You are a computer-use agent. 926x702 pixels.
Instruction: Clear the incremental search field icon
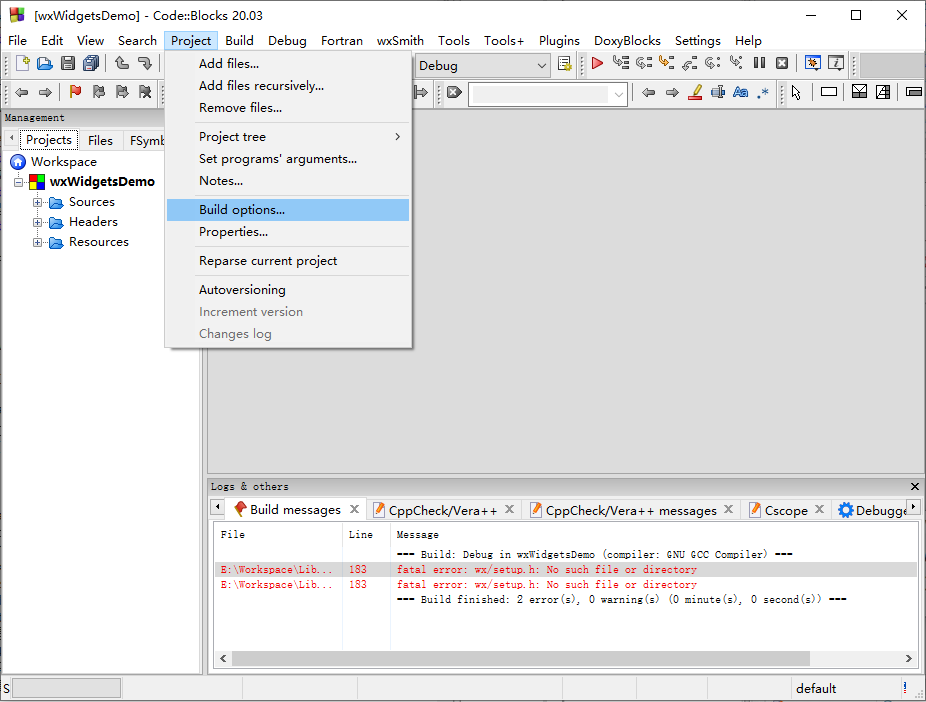(x=454, y=92)
